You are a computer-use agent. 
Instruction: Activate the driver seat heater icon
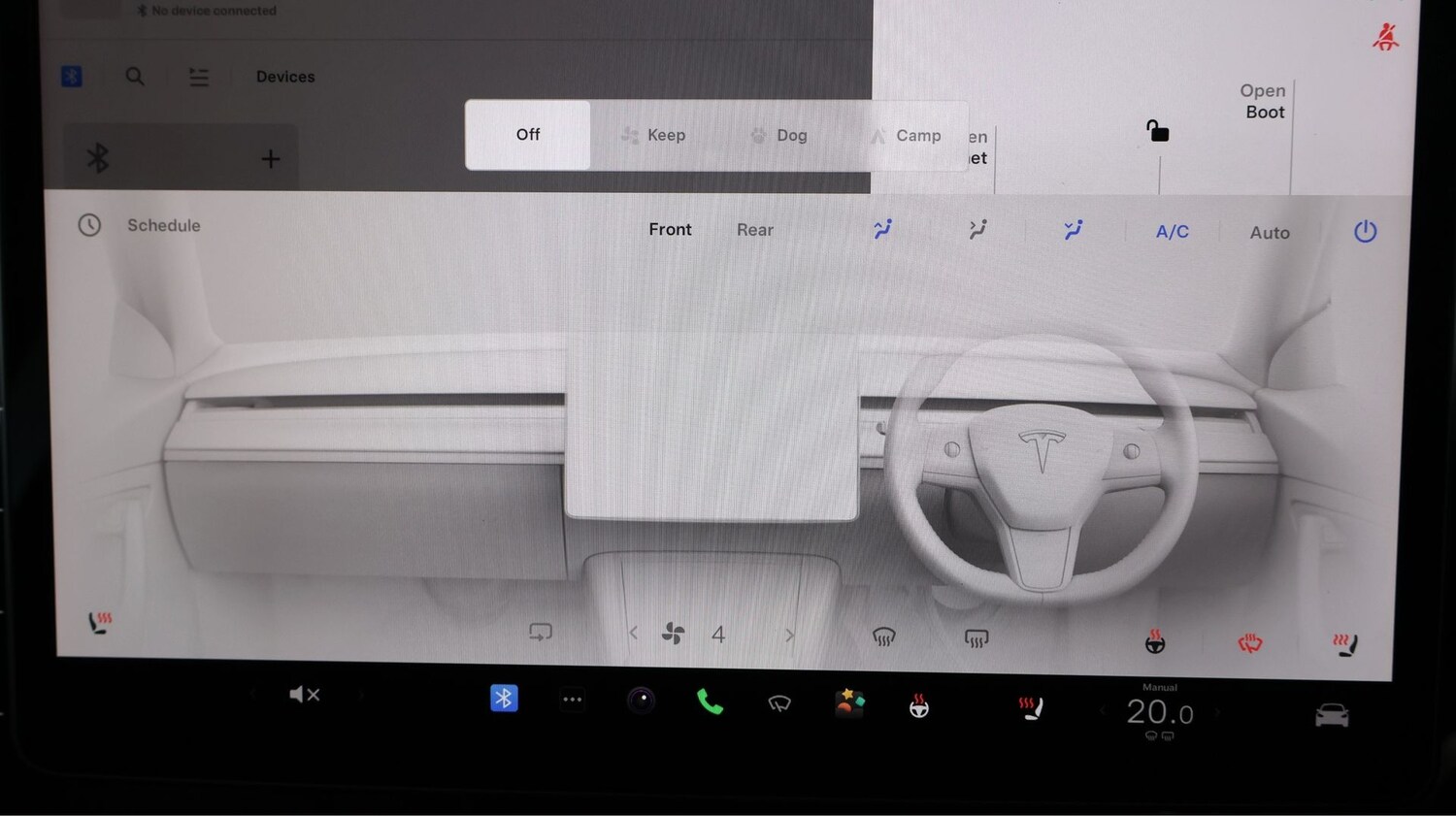(x=100, y=621)
